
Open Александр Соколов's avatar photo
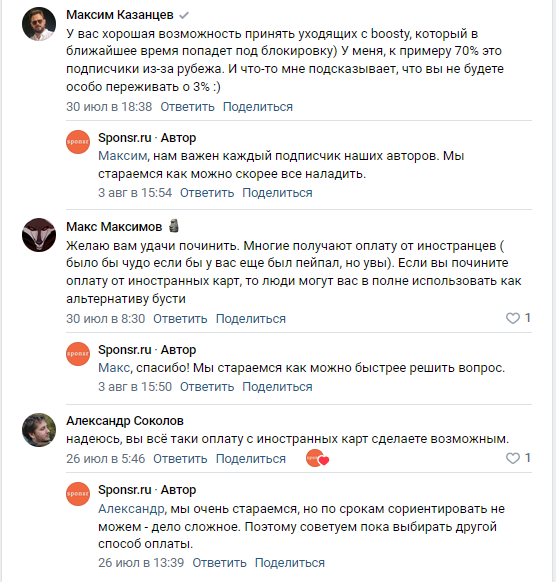pyautogui.click(x=39, y=430)
